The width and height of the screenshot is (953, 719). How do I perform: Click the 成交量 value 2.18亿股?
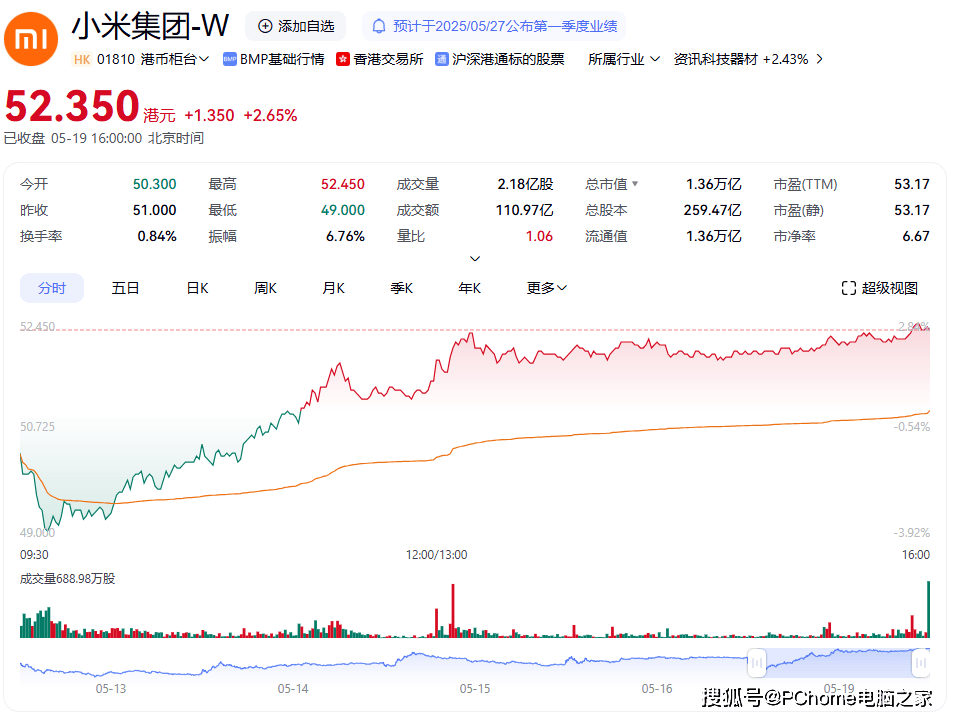525,184
